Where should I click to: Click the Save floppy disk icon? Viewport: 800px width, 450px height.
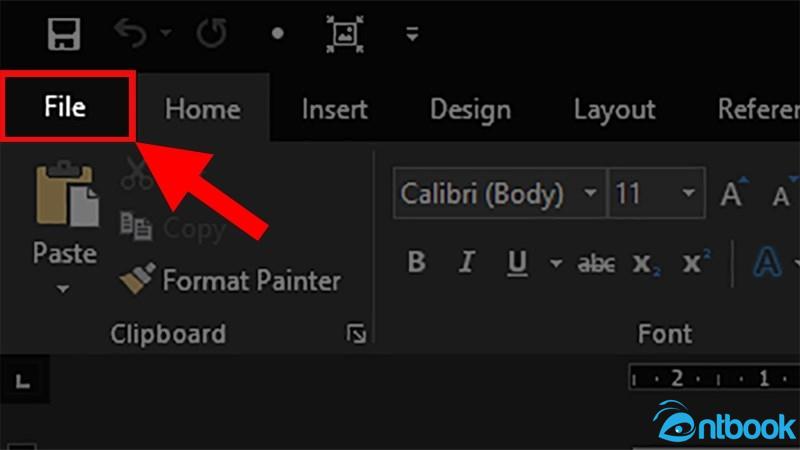(x=64, y=34)
